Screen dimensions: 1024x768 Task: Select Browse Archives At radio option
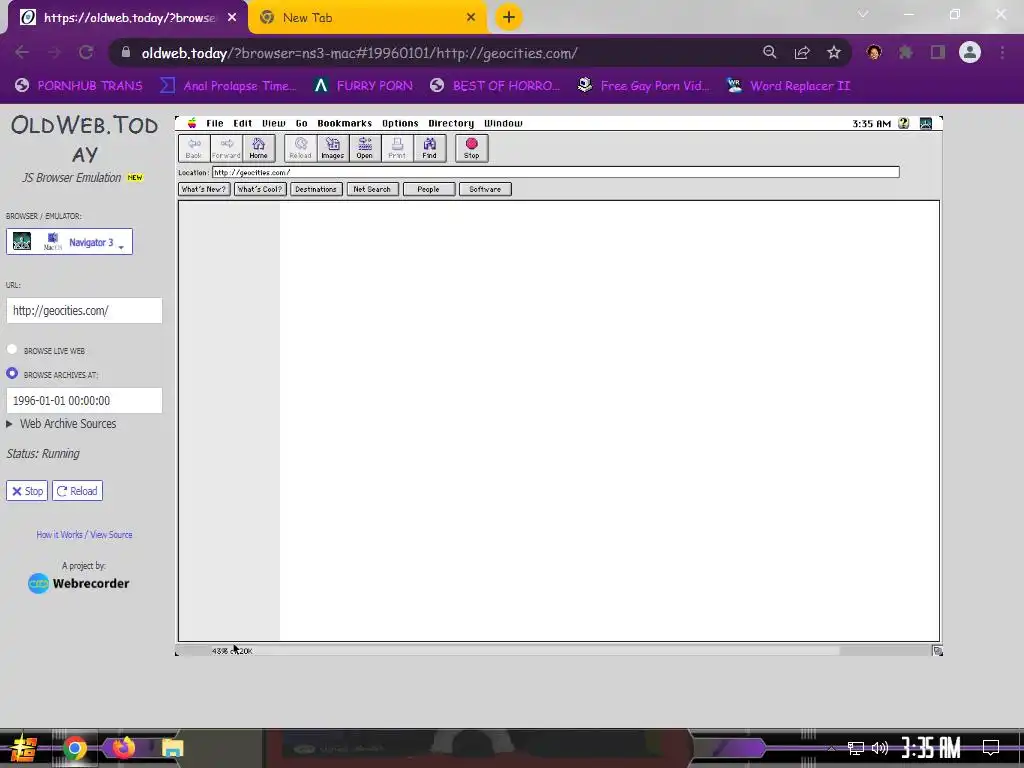point(12,374)
